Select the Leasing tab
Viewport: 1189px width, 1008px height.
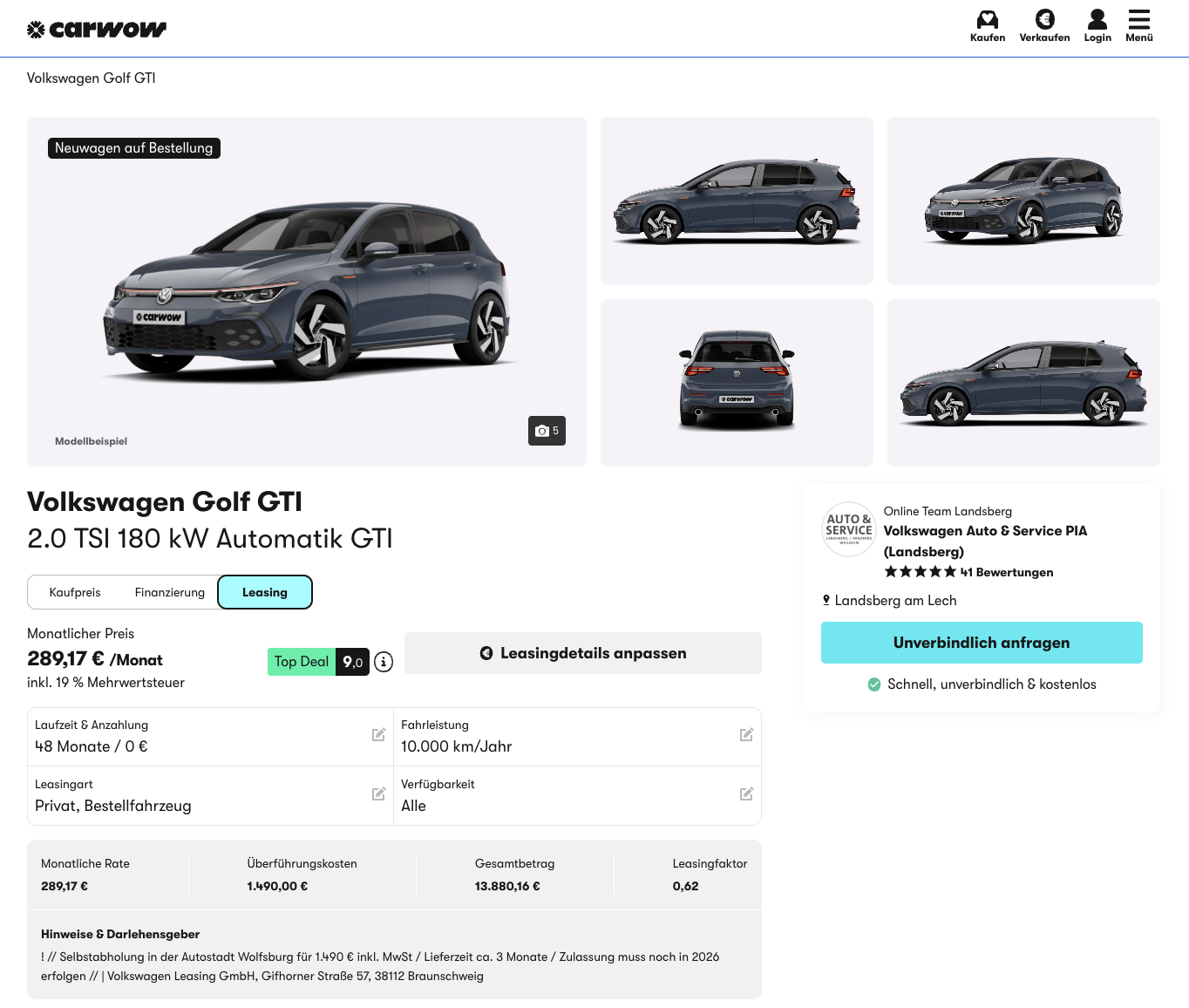pos(265,592)
